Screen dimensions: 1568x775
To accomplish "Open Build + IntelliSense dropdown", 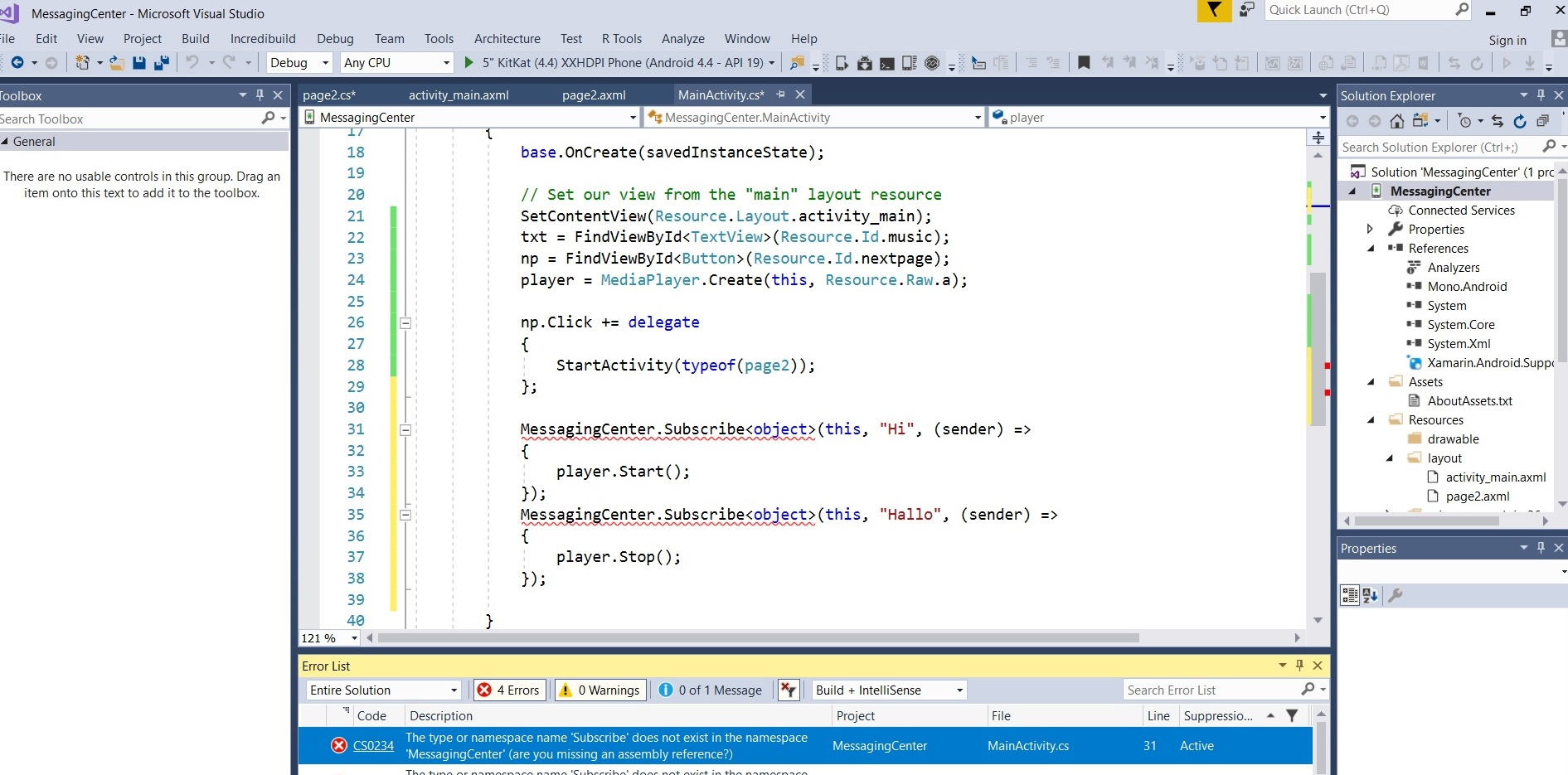I will point(890,690).
